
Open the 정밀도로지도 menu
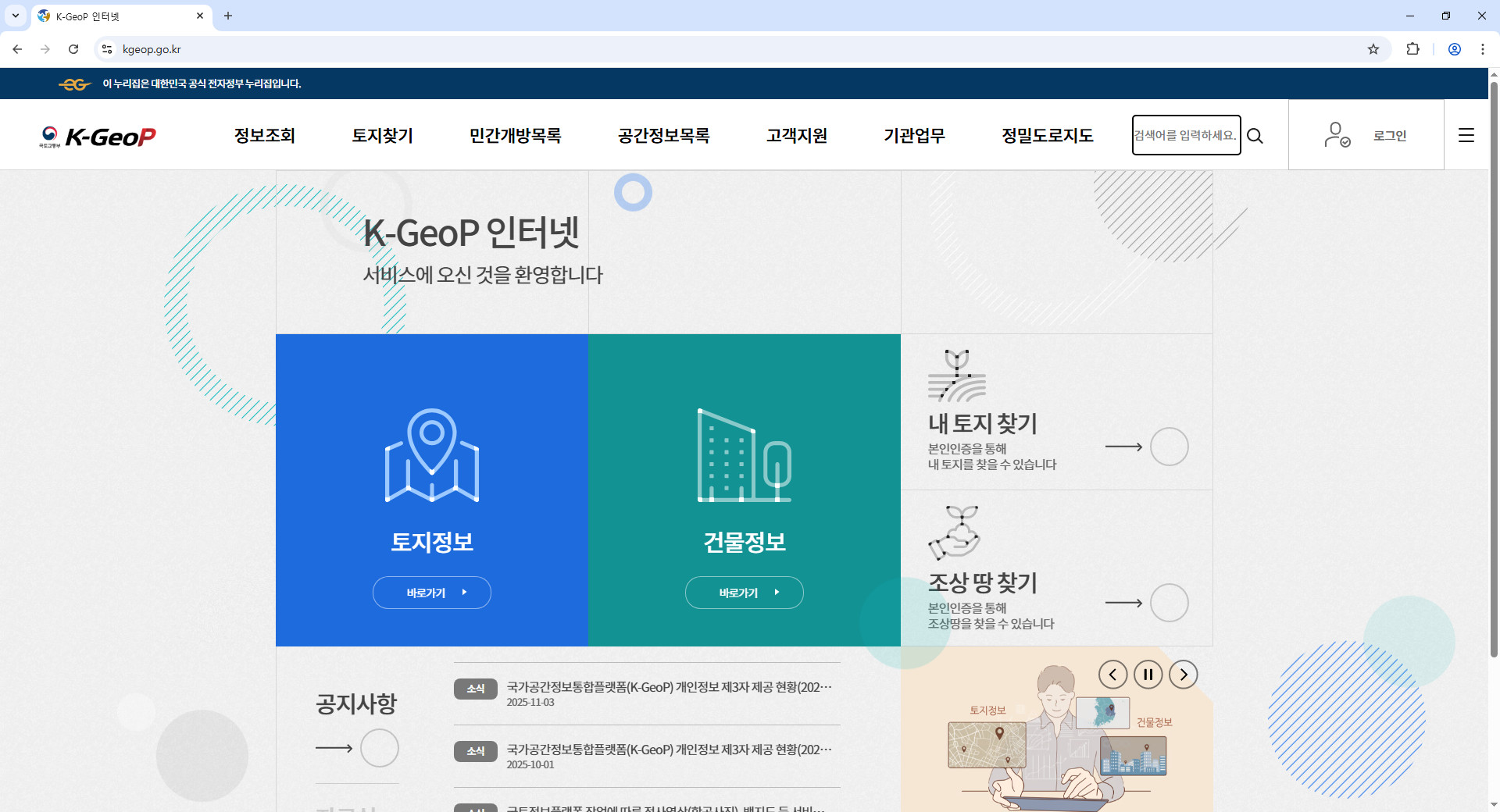click(1048, 136)
